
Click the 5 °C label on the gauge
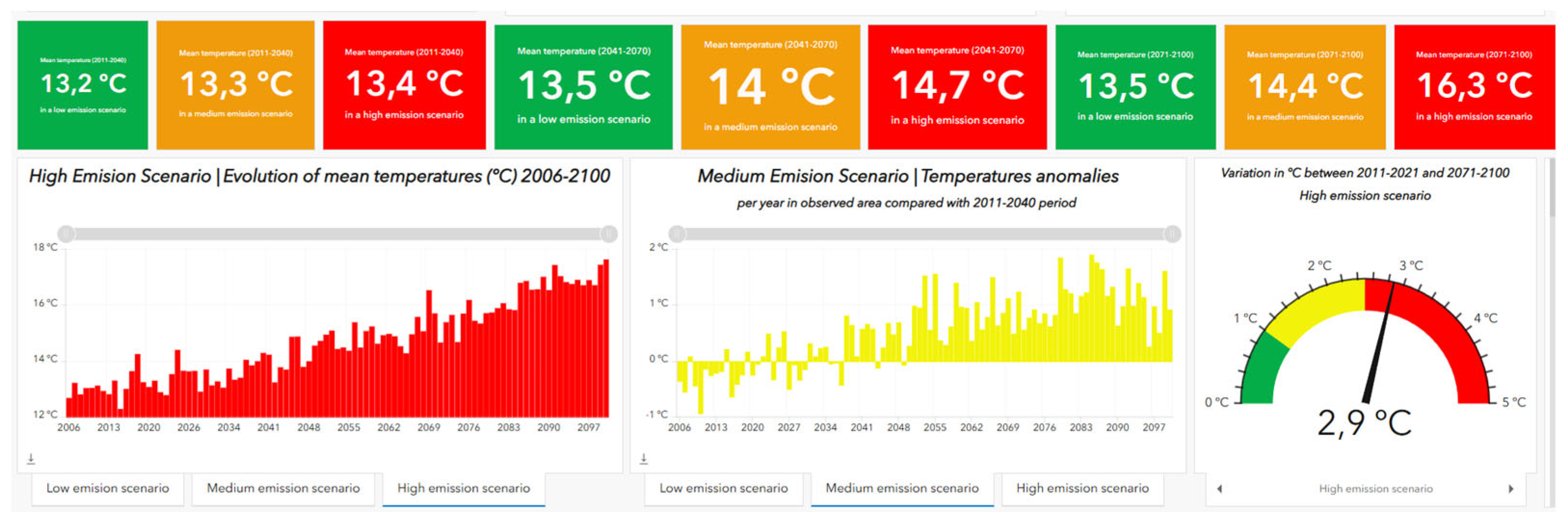click(1514, 402)
